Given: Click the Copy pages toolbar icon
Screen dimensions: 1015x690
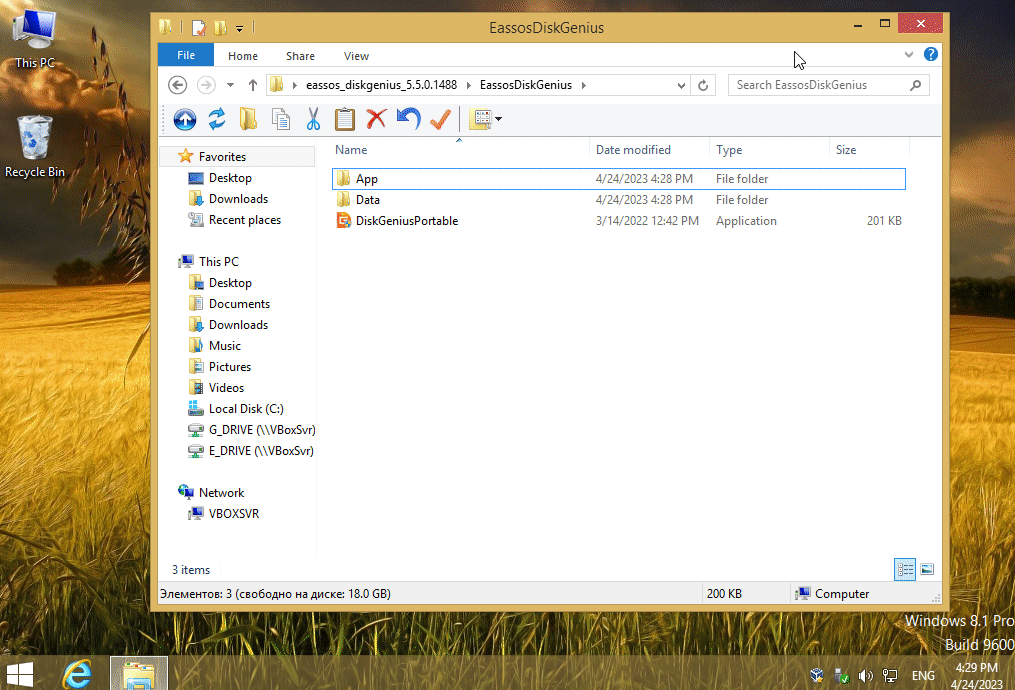Looking at the screenshot, I should 280,119.
